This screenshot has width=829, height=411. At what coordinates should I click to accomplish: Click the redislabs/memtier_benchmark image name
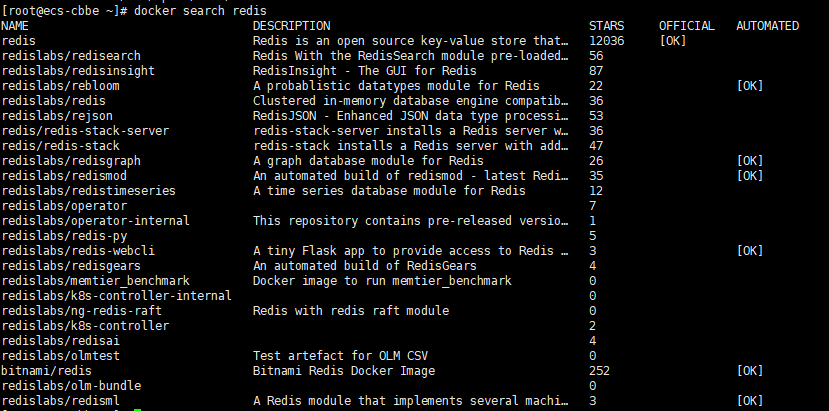(95, 281)
